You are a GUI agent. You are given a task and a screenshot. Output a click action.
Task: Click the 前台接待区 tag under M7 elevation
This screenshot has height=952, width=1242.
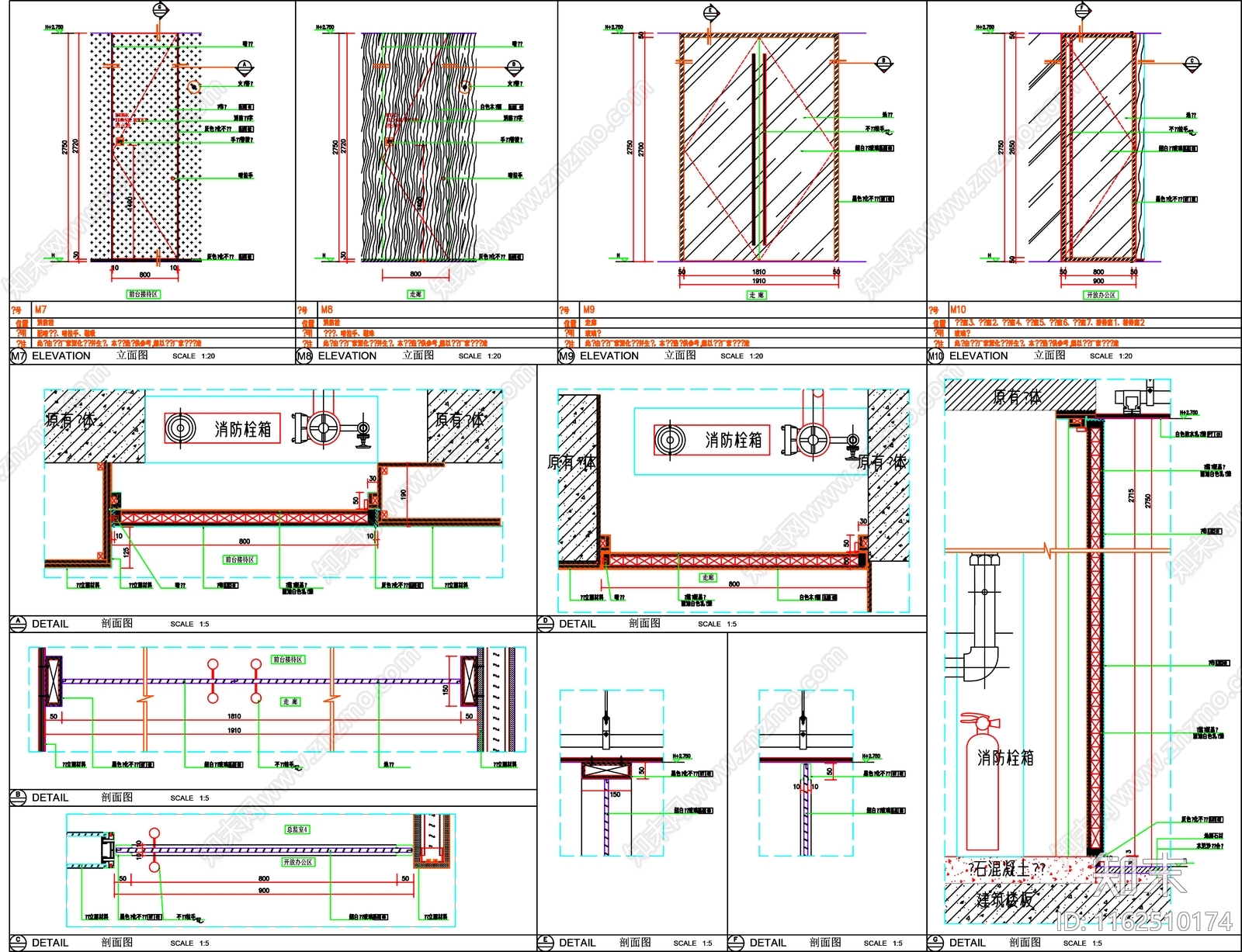click(144, 294)
